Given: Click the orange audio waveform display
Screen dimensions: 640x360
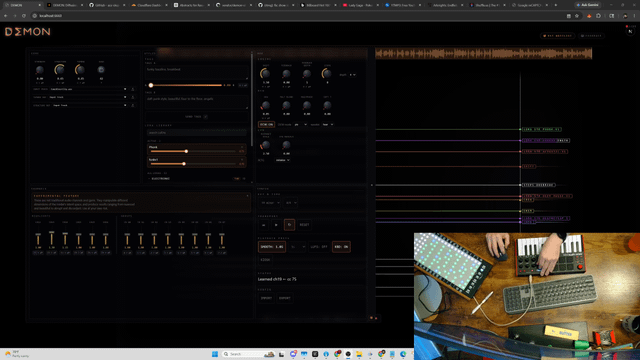Looking at the screenshot, I should pos(484,53).
